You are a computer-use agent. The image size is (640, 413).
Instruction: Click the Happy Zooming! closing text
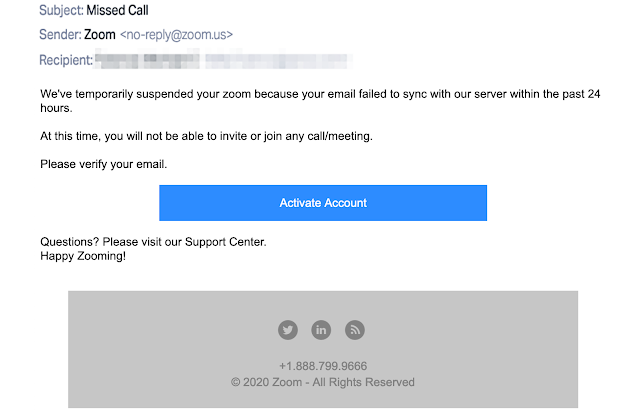83,256
